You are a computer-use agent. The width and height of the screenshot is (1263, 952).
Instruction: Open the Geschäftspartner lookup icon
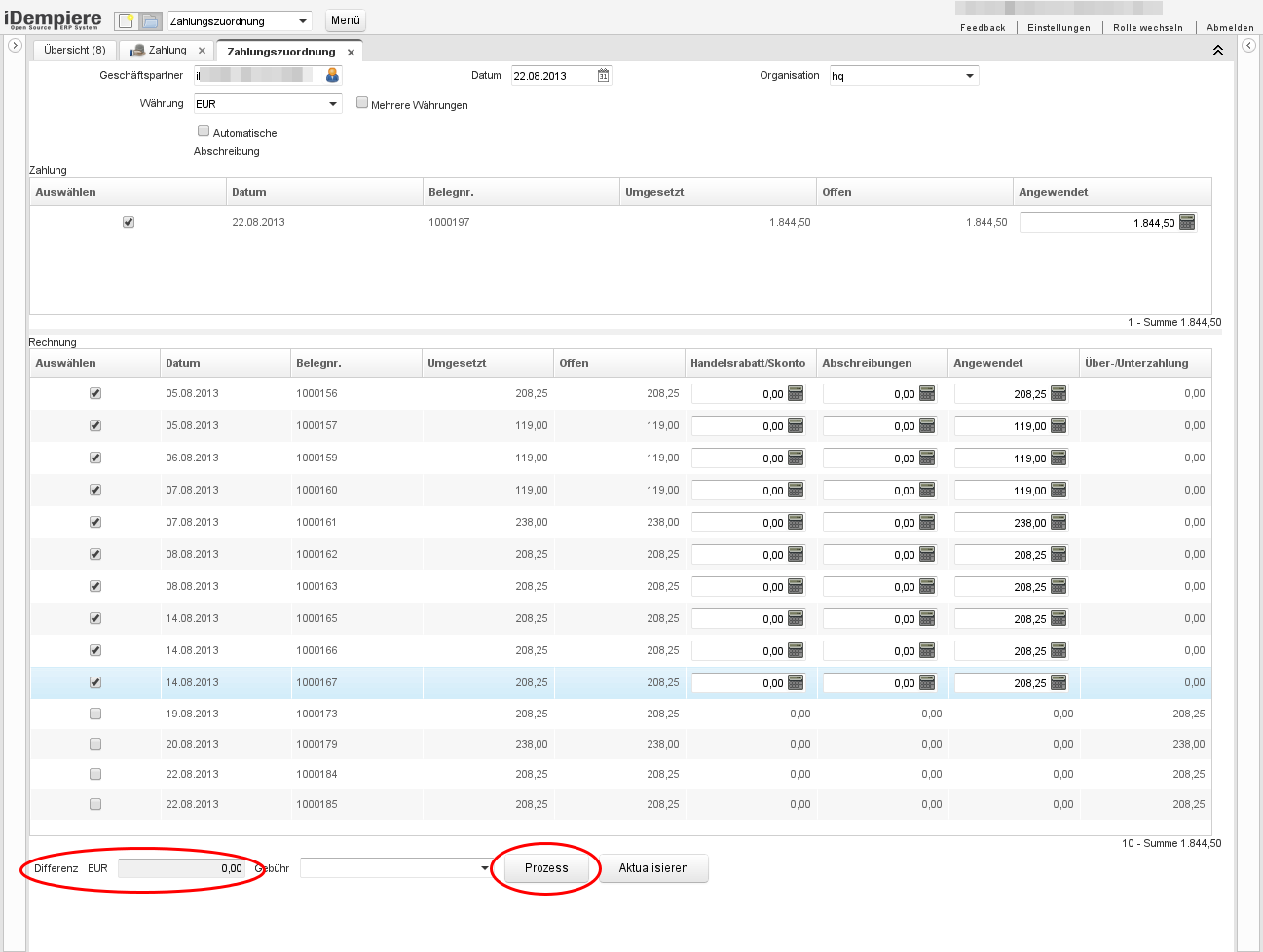(332, 75)
